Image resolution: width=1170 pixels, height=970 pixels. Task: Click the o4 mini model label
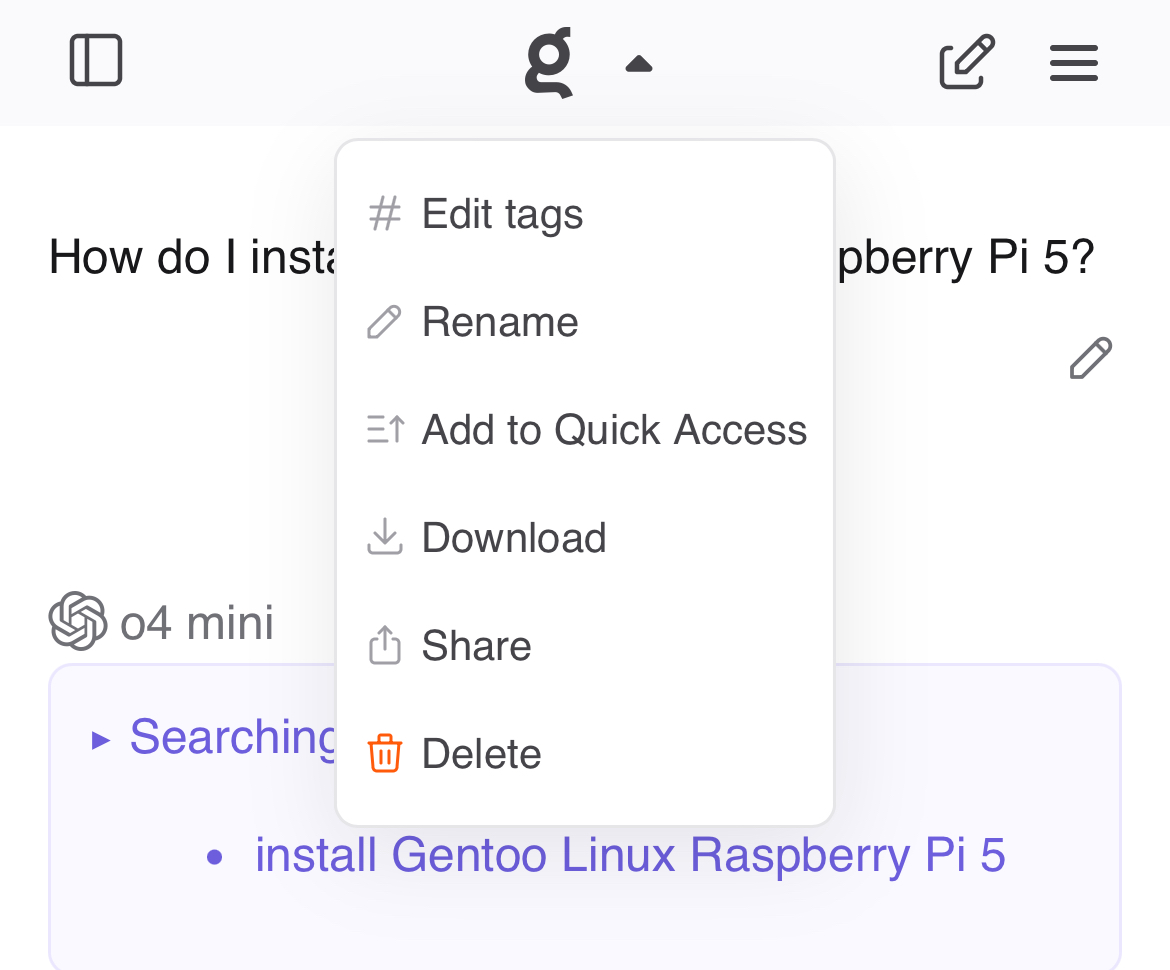(197, 623)
